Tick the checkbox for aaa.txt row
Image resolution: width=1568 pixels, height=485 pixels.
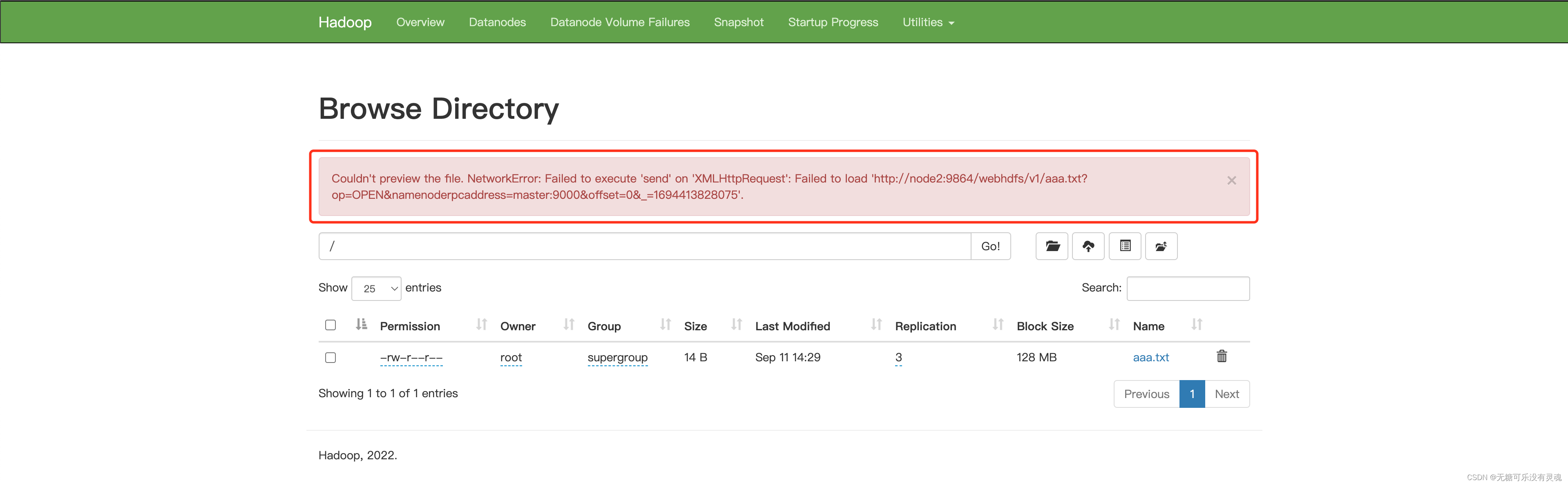point(331,358)
